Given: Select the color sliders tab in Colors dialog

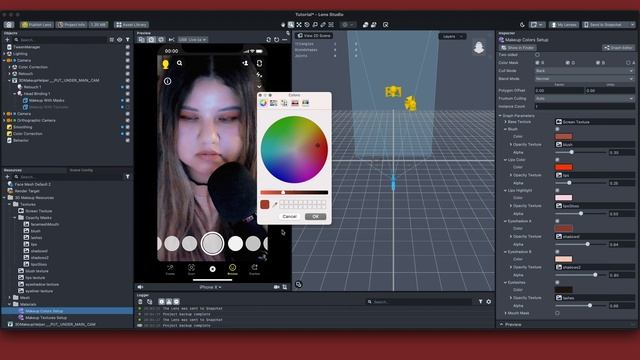Looking at the screenshot, I should coord(273,103).
